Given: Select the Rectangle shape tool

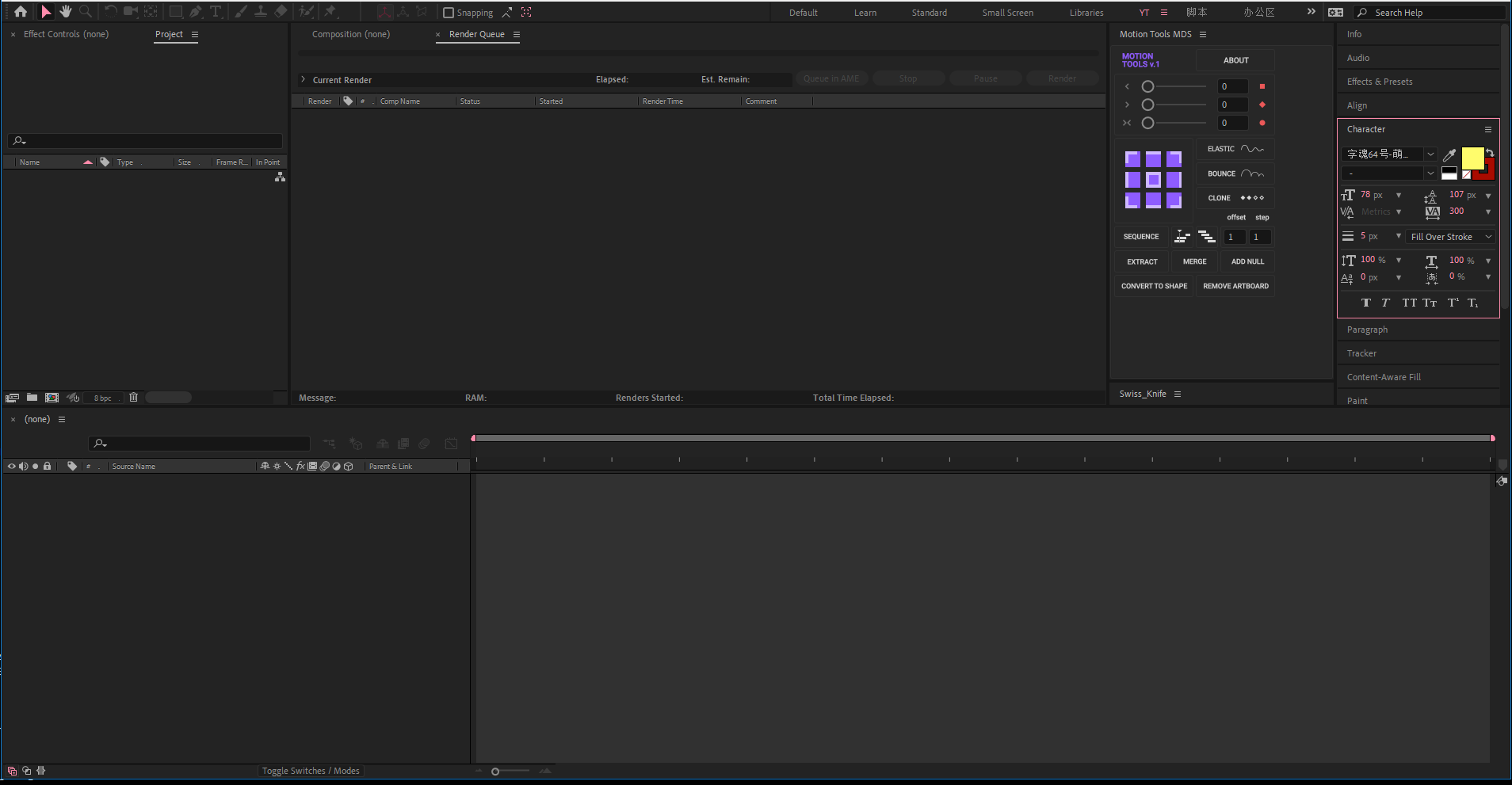Looking at the screenshot, I should 176,12.
